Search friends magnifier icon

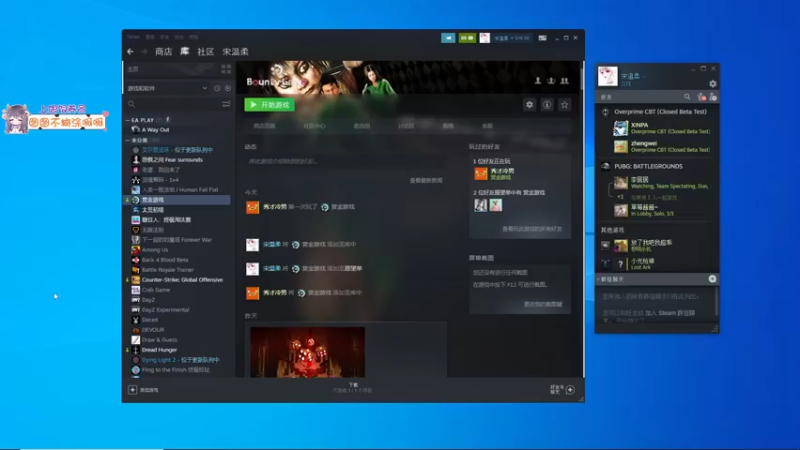[x=687, y=97]
